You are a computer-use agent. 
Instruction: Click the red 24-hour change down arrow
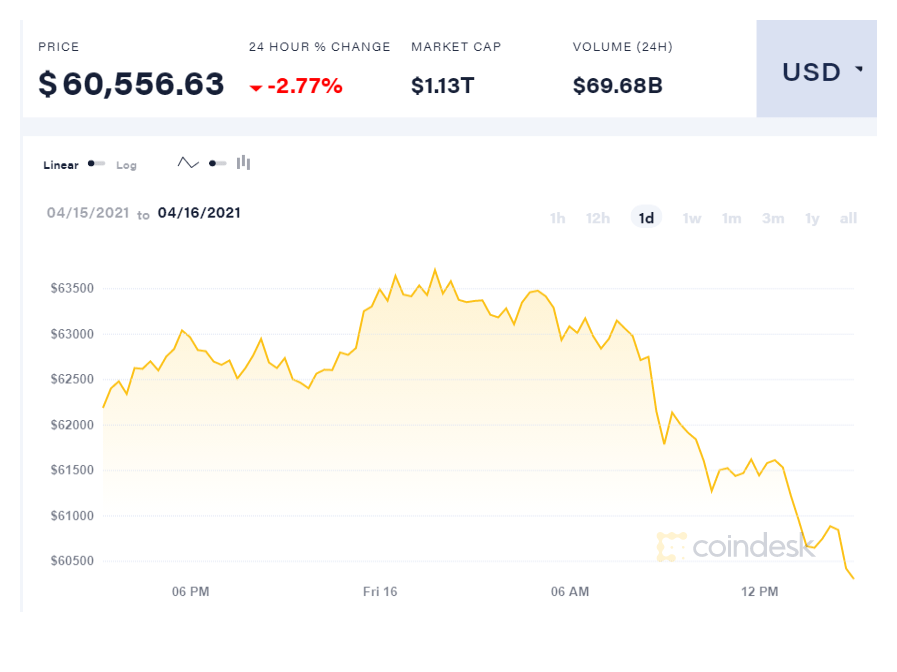pyautogui.click(x=256, y=88)
